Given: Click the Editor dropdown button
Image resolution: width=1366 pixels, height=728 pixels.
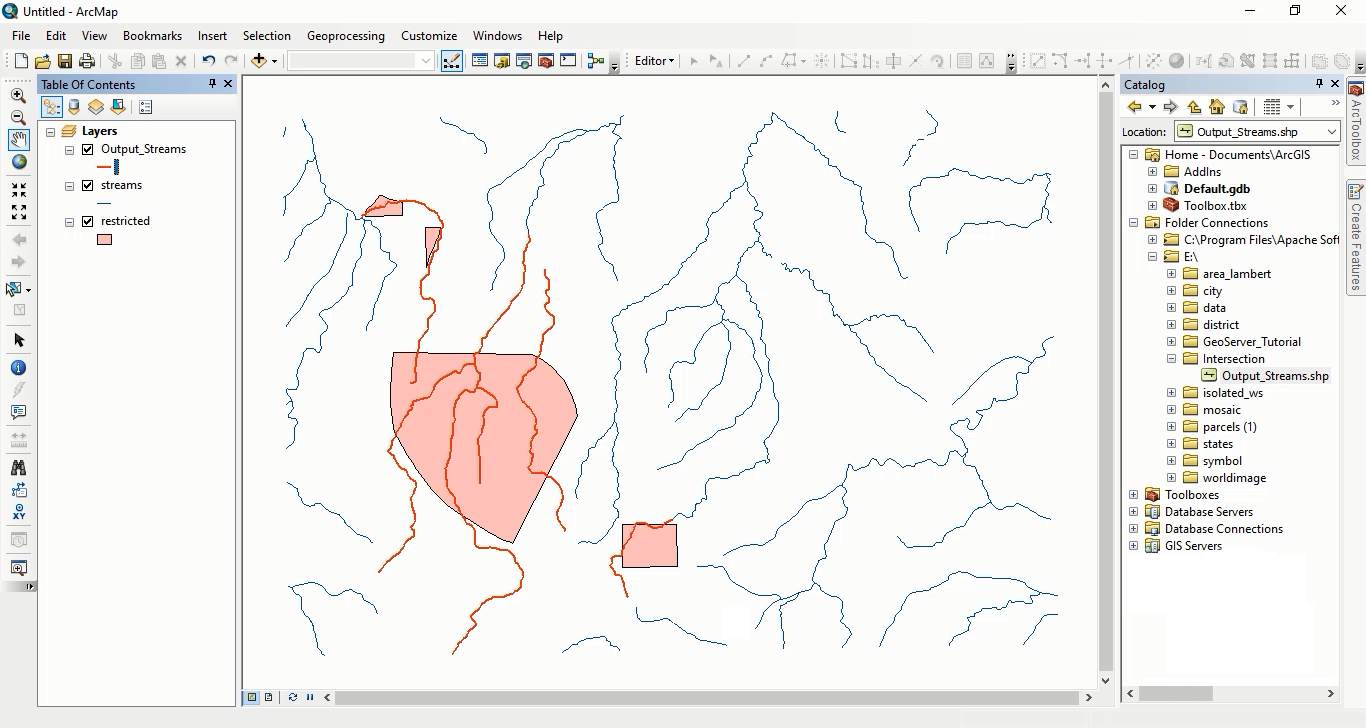Looking at the screenshot, I should [x=654, y=61].
